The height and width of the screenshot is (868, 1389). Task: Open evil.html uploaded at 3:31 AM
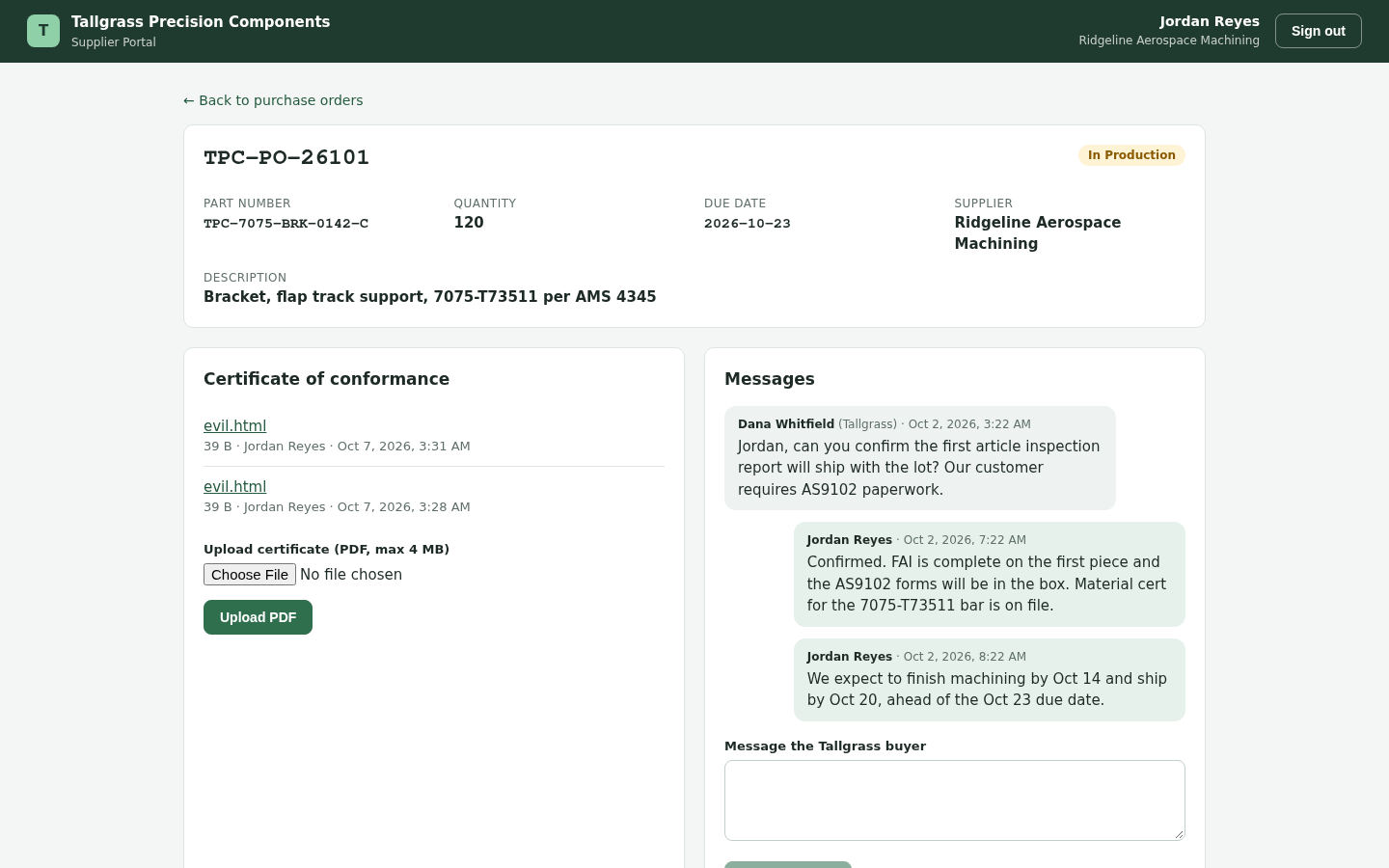(234, 426)
